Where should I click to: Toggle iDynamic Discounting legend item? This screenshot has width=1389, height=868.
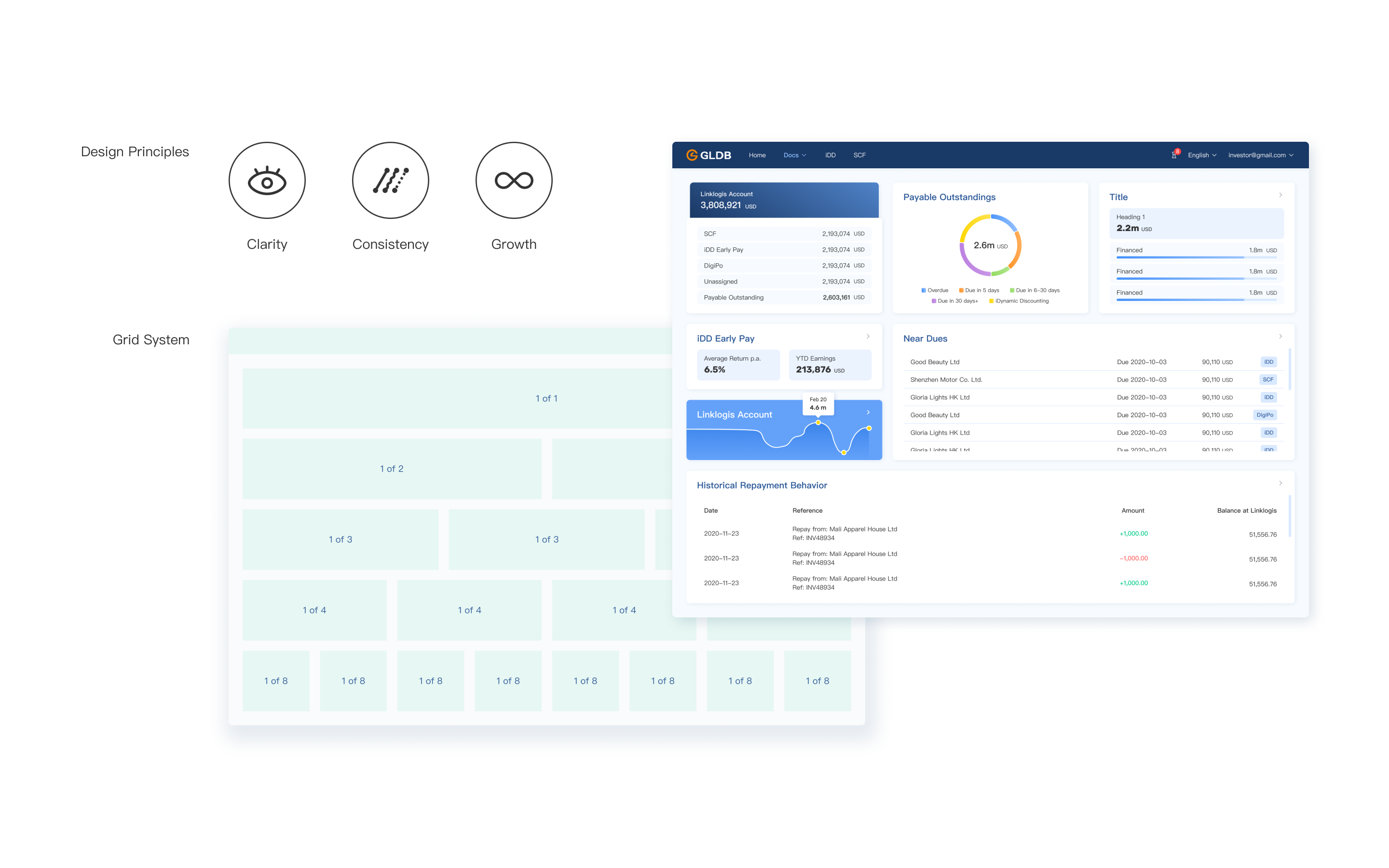pyautogui.click(x=1019, y=301)
